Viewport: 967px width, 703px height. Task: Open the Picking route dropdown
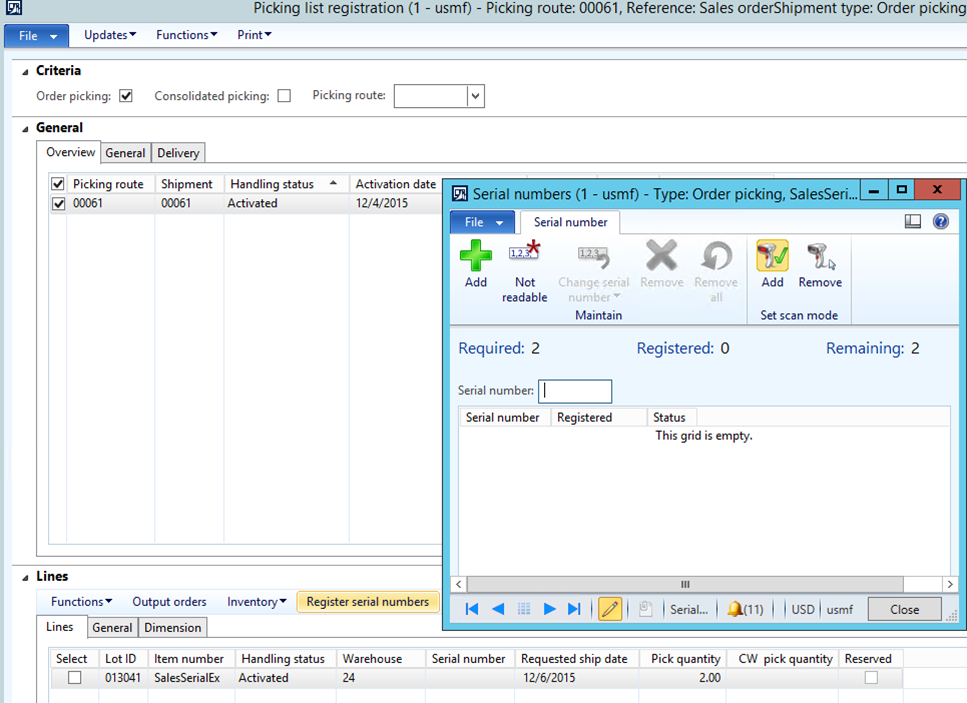pos(476,96)
